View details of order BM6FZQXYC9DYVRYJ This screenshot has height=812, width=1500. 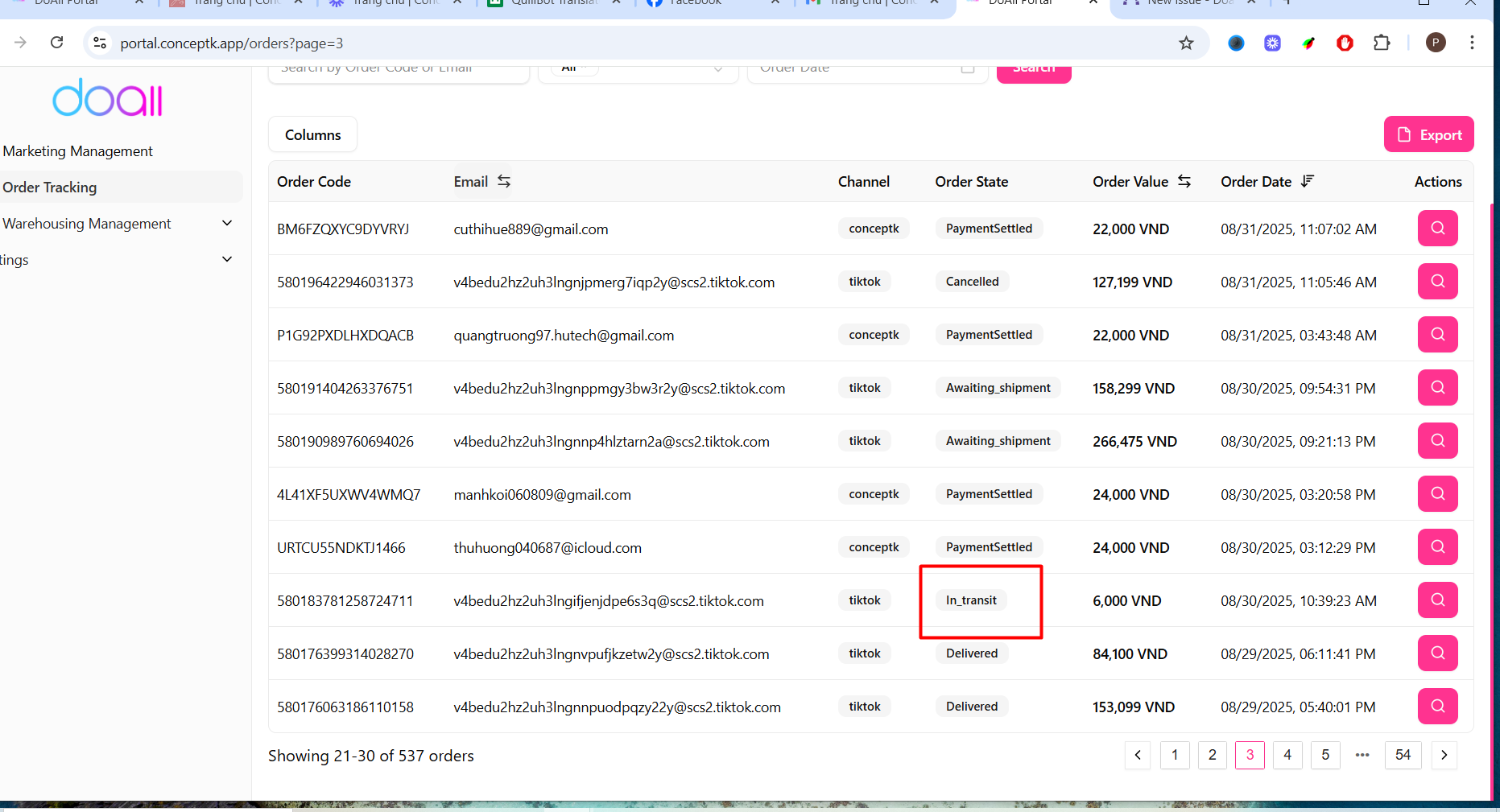tap(1437, 229)
